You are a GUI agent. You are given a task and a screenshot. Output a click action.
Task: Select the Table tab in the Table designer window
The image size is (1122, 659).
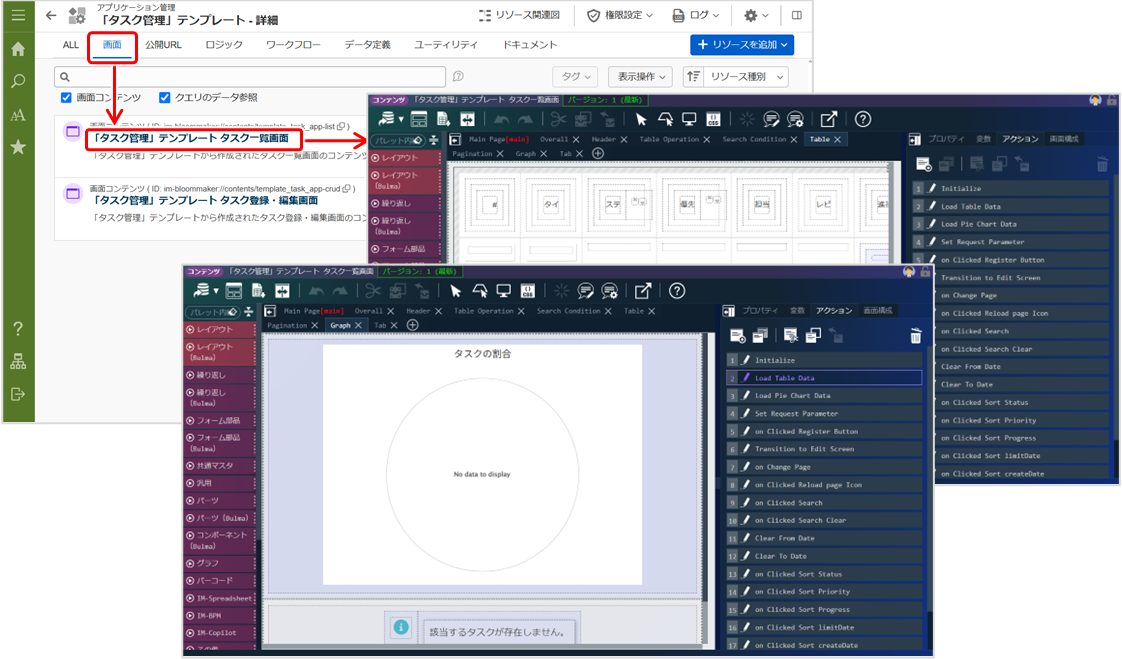pos(819,140)
